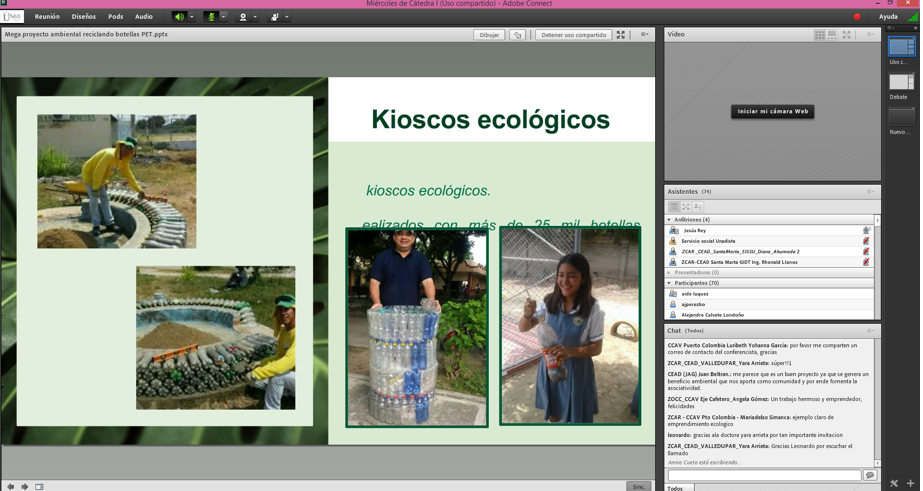Viewport: 923px width, 491px height.
Task: Click the chat messages scrollbar
Action: tap(878, 403)
